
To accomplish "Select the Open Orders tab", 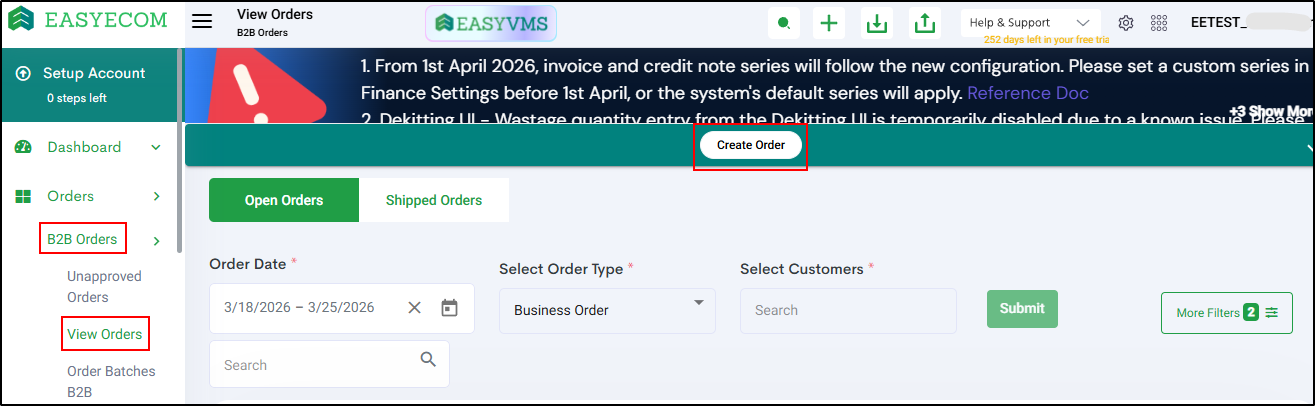I will click(284, 200).
